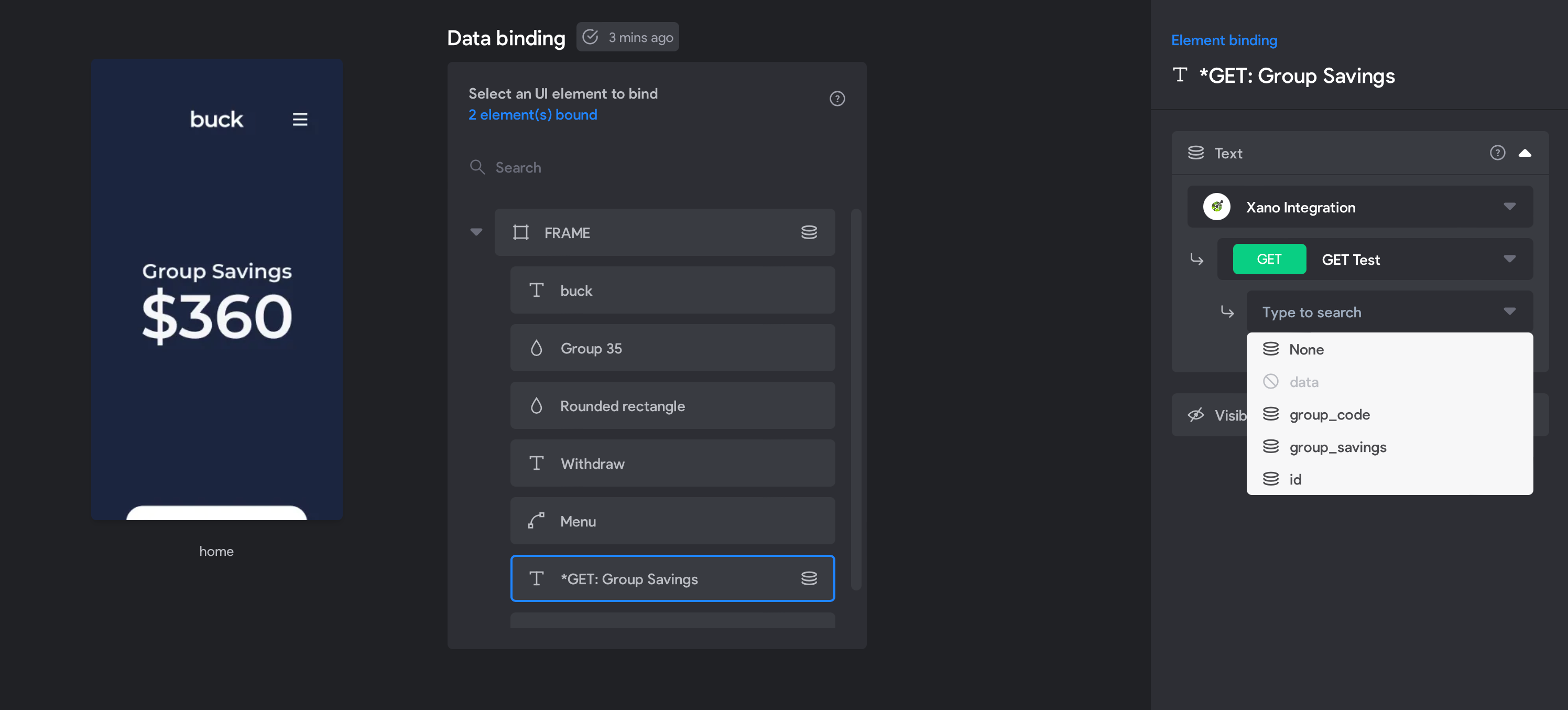Click the home label under the preview
Screen dimensions: 1568x710
click(x=216, y=551)
